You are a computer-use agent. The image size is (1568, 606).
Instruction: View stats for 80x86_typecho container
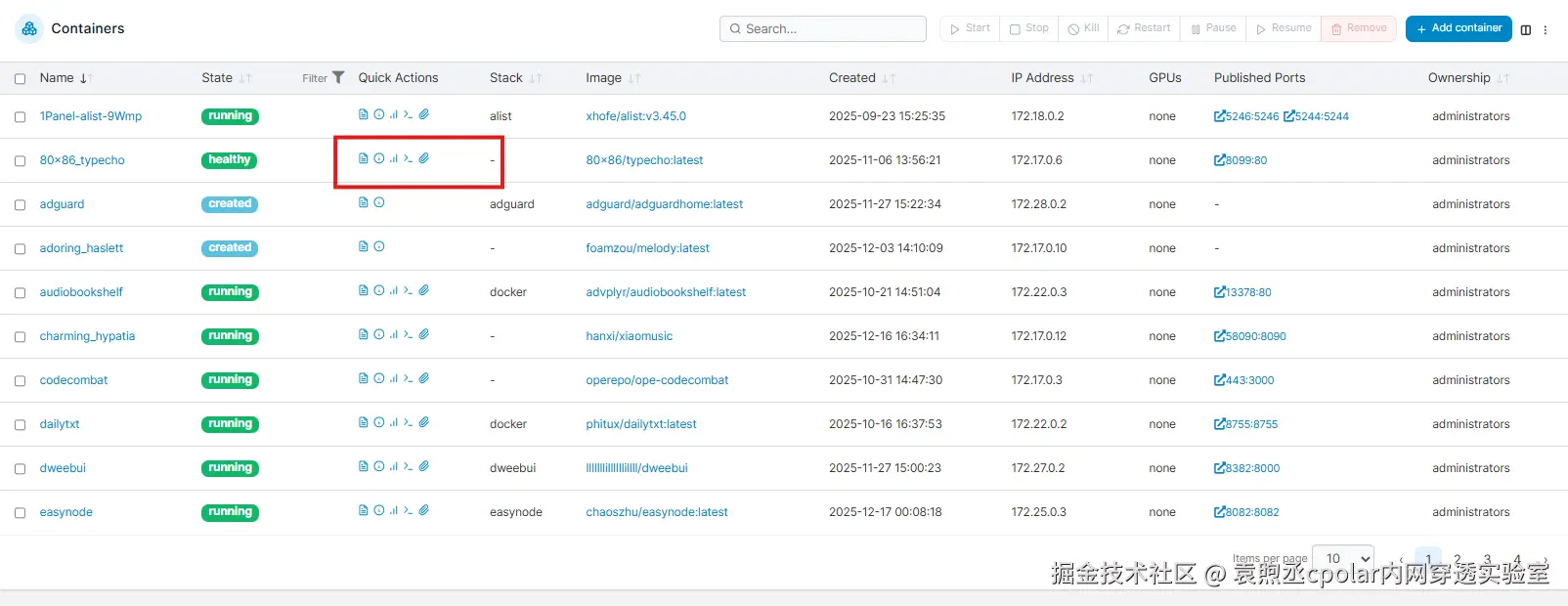tap(394, 158)
